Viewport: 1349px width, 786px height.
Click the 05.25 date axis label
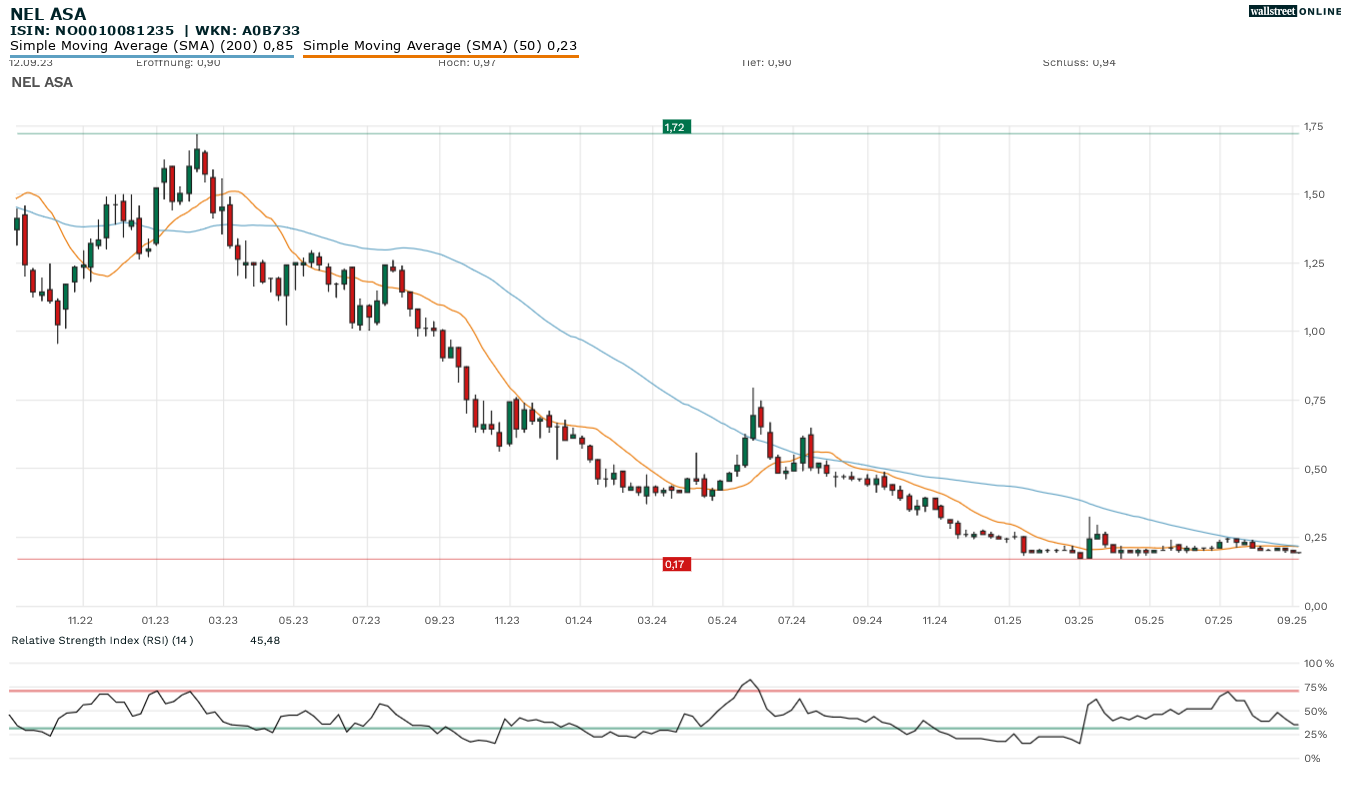1149,621
